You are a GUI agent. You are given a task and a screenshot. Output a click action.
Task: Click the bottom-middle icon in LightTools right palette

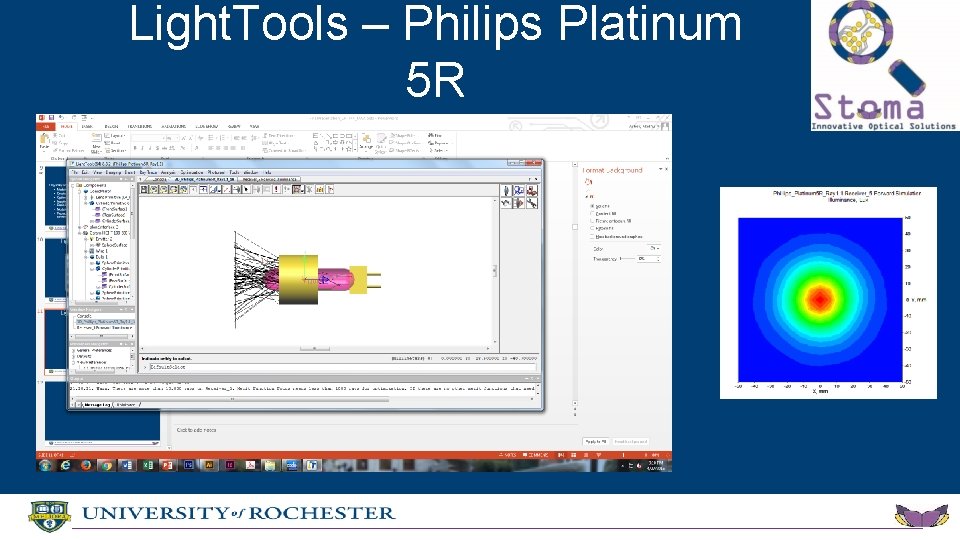click(519, 203)
